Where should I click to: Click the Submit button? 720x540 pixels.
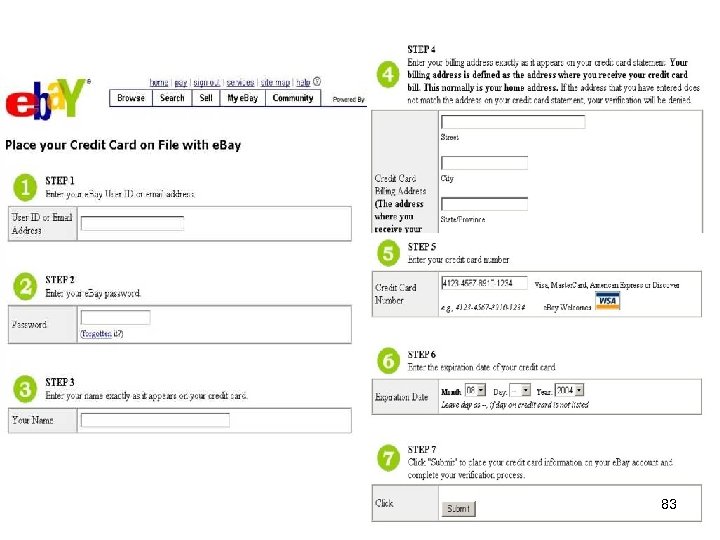458,509
